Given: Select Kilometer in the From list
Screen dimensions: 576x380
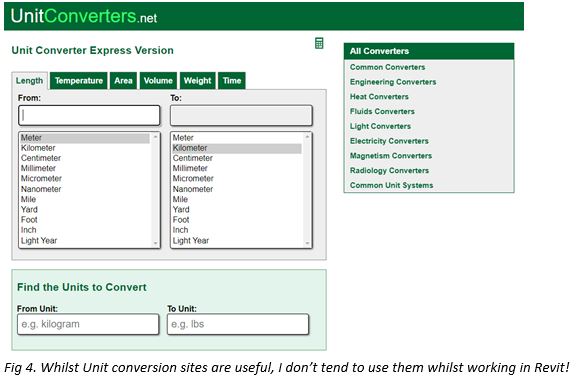Looking at the screenshot, I should (x=85, y=148).
